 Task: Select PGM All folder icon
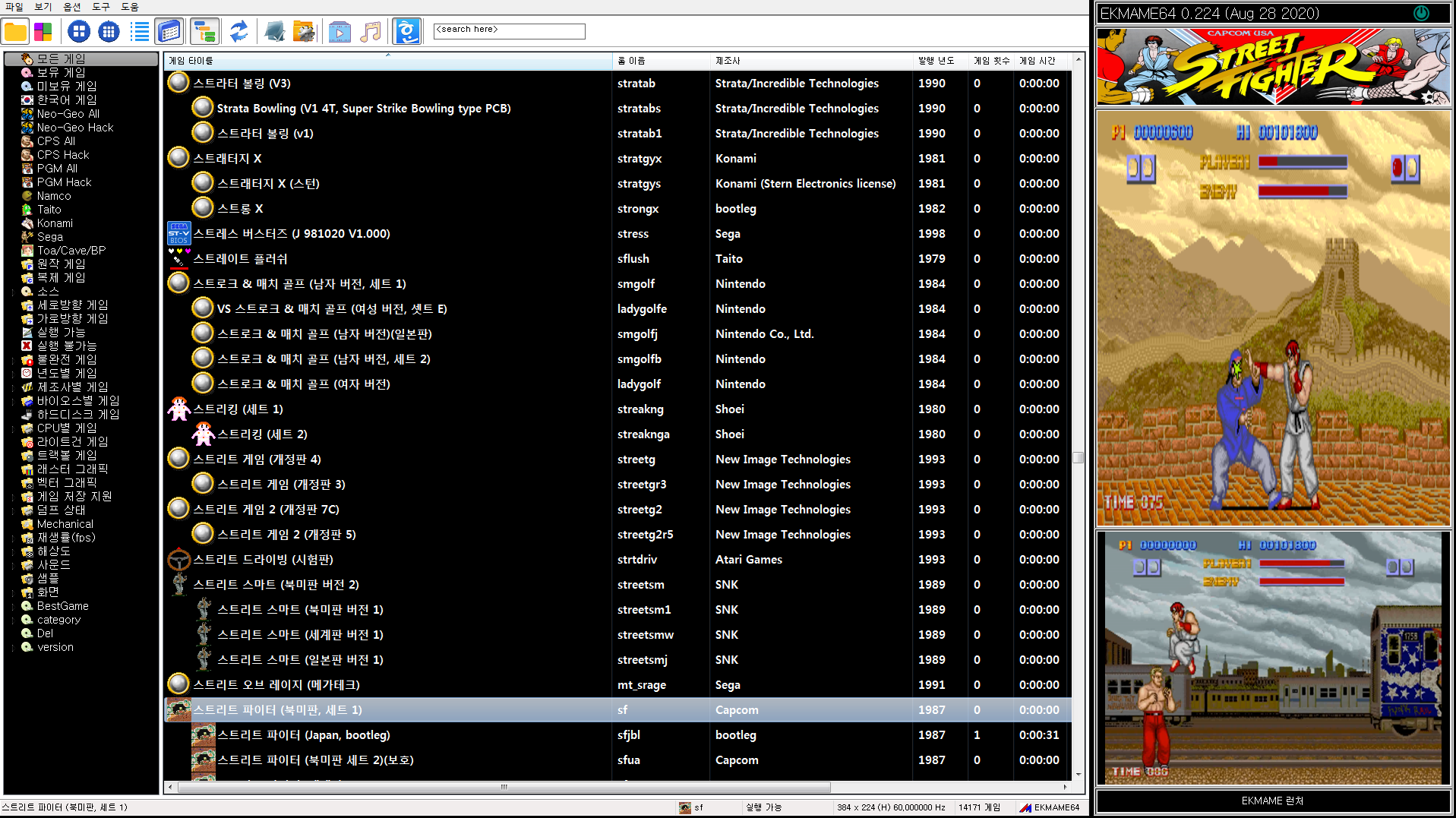coord(27,168)
